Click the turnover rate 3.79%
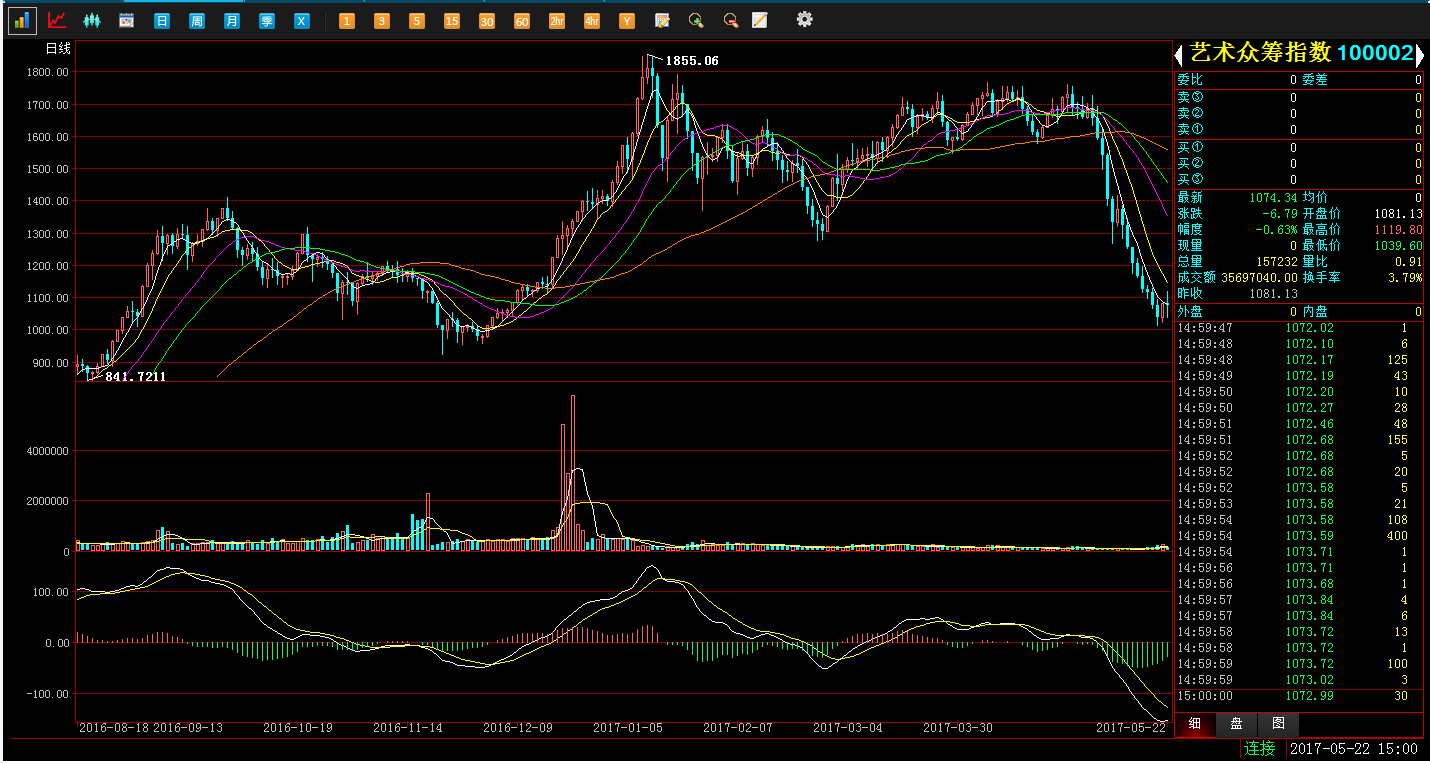1430x763 pixels. pos(1405,278)
